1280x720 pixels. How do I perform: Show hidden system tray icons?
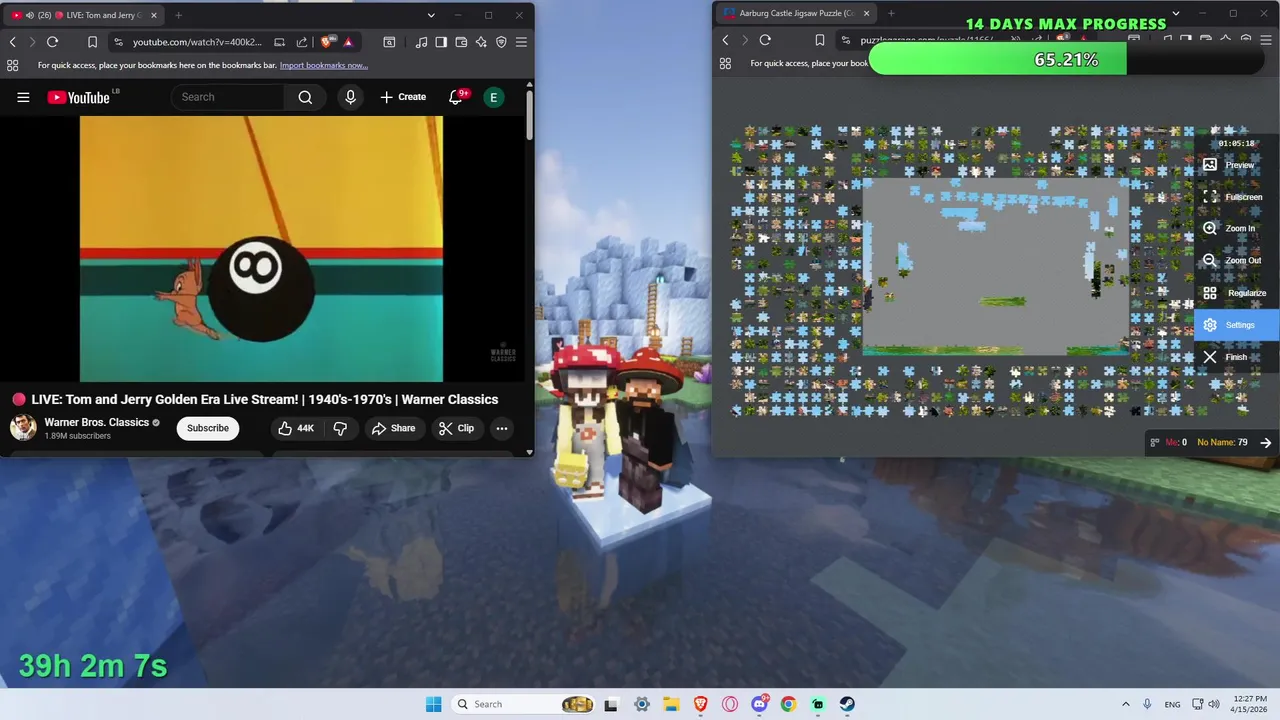(x=1125, y=704)
